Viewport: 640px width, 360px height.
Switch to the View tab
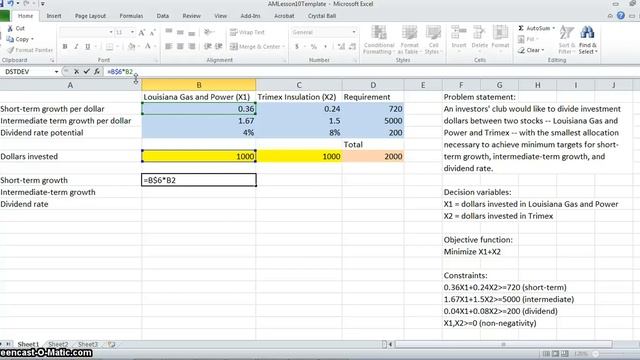[x=220, y=16]
